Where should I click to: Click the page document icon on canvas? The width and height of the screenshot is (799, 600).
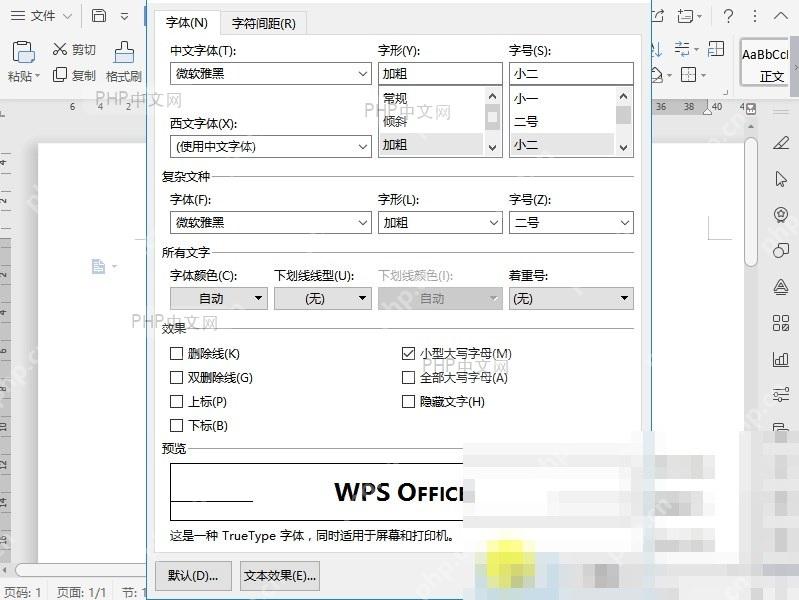(98, 266)
